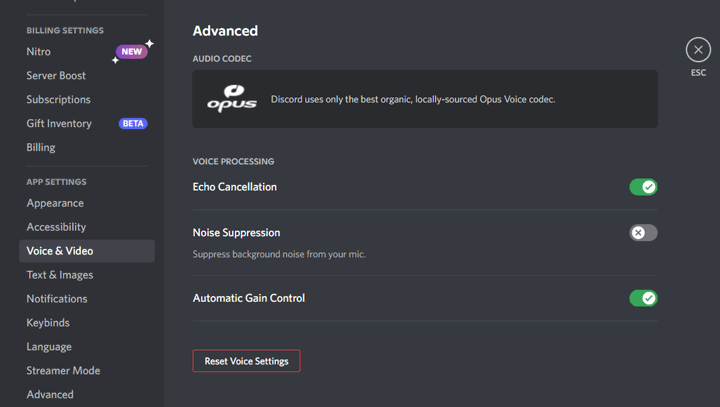Viewport: 720px width, 407px height.
Task: Open Nitro billing settings
Action: click(x=39, y=52)
